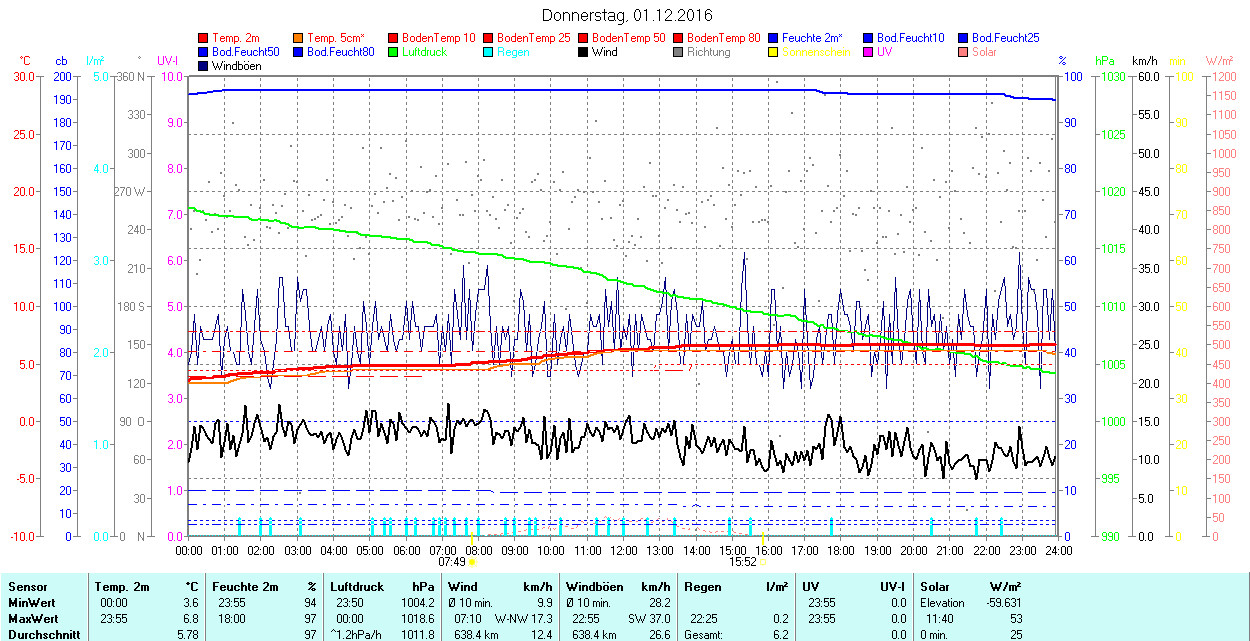
Task: Select the Durchschnitt row label
Action: [x=44, y=635]
